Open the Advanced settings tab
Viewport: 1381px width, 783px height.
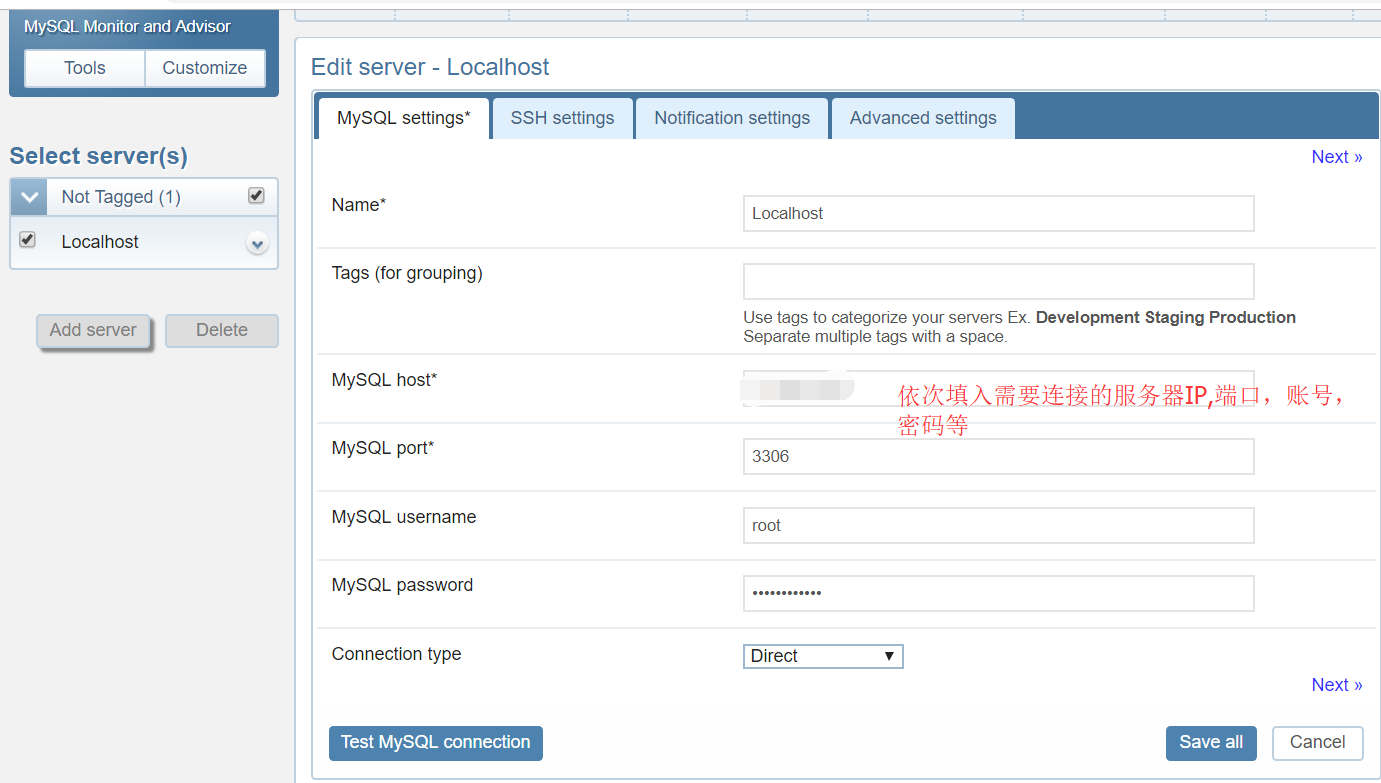(922, 117)
